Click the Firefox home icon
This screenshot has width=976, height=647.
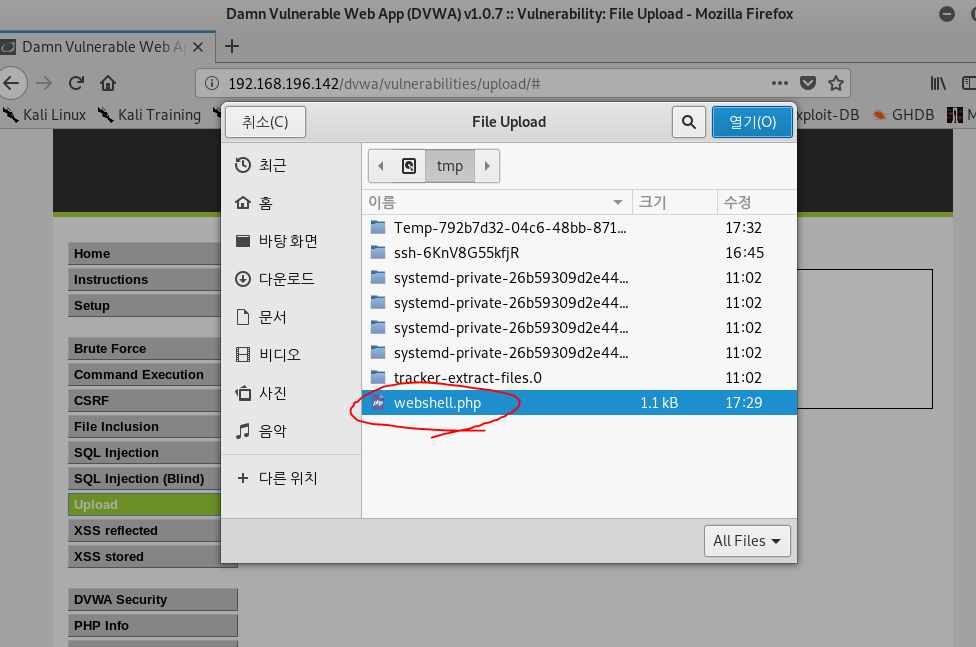tap(108, 83)
